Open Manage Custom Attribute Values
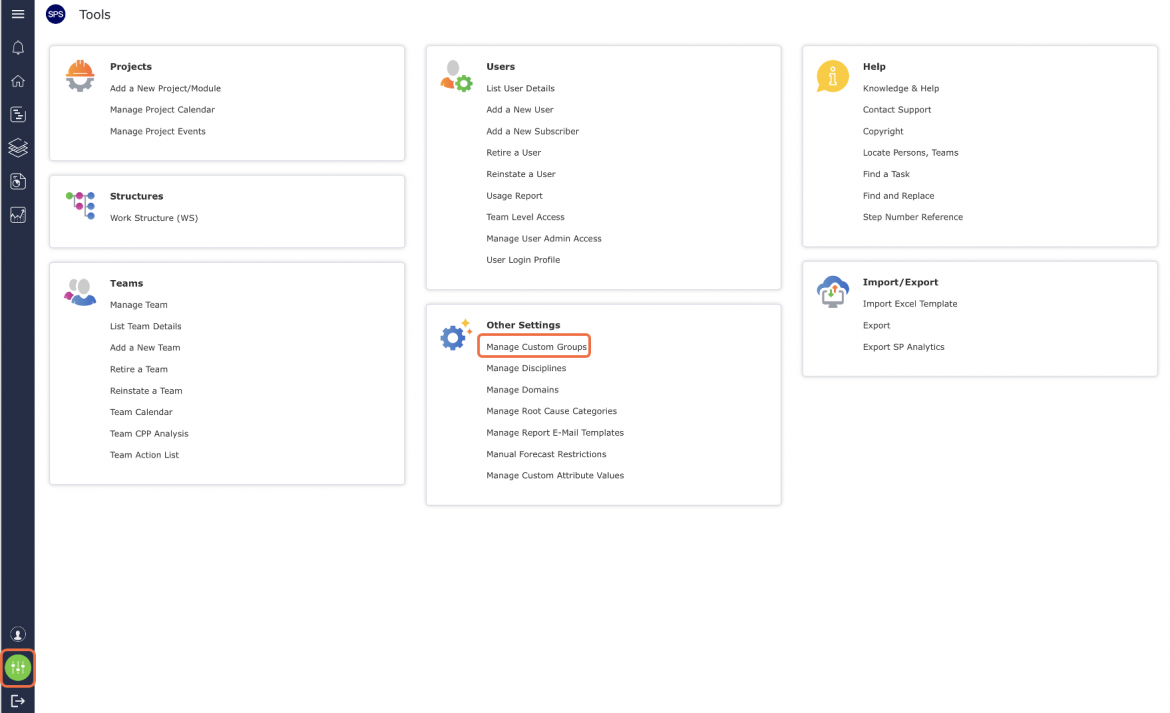This screenshot has height=713, width=1170. 554,476
